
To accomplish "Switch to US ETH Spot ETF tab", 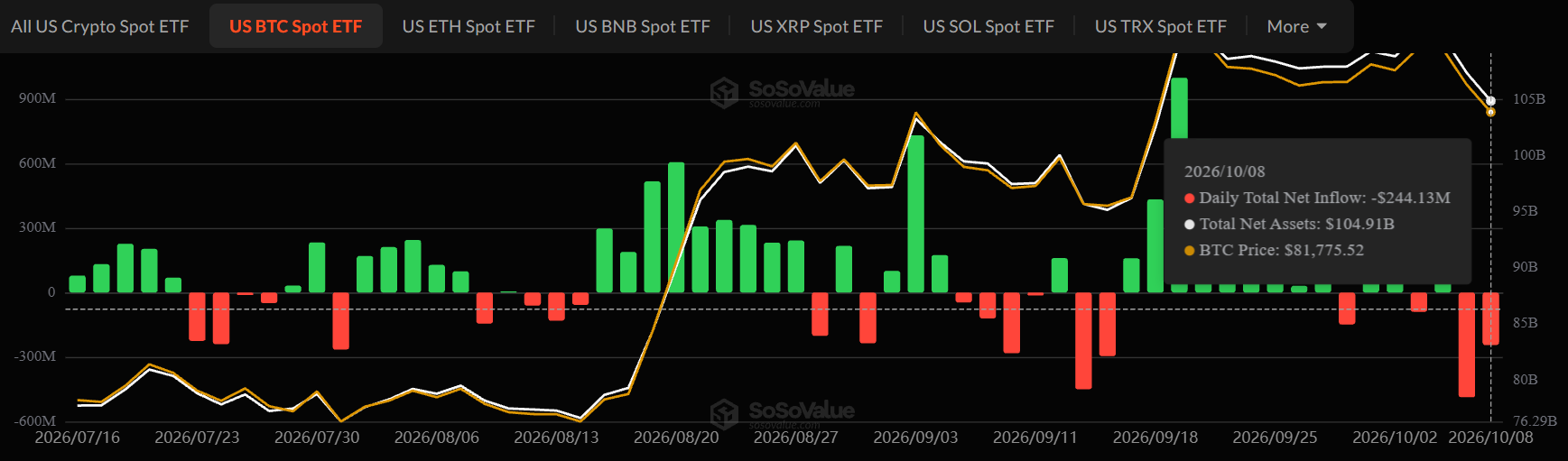I will [469, 26].
